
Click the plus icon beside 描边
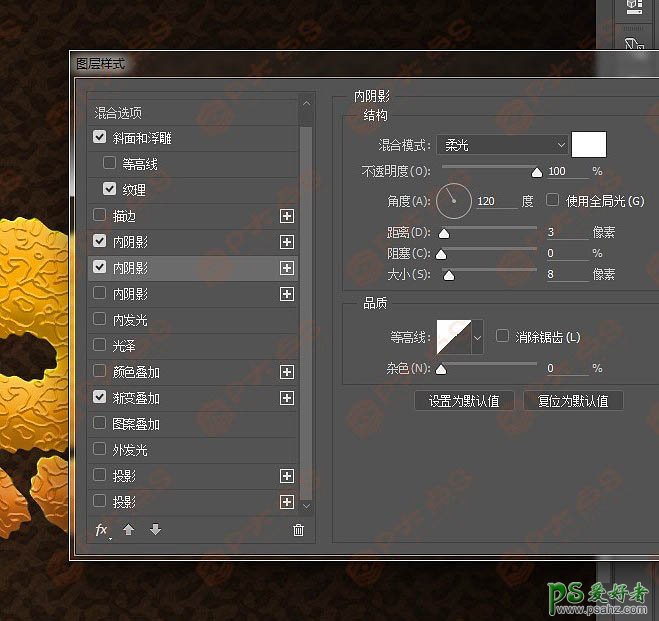[287, 216]
